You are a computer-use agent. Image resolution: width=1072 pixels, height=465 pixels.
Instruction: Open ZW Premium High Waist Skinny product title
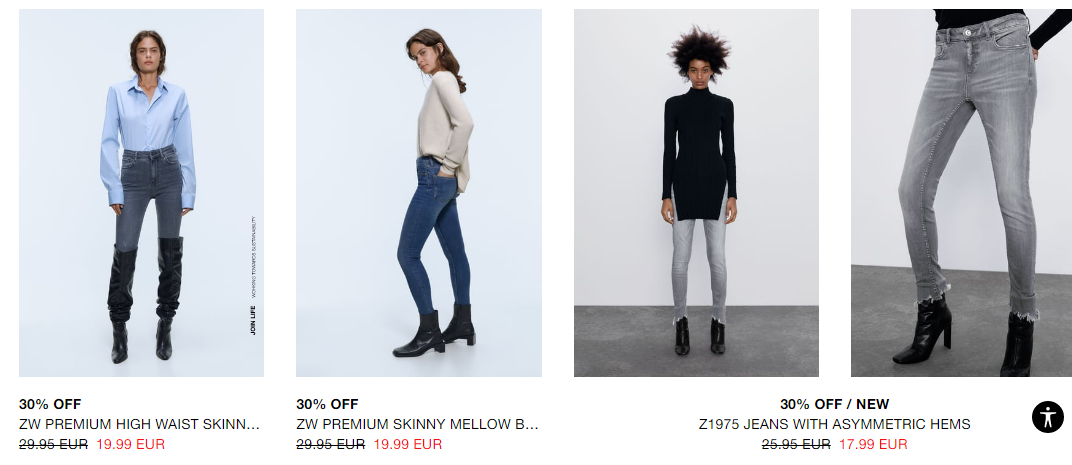point(139,424)
